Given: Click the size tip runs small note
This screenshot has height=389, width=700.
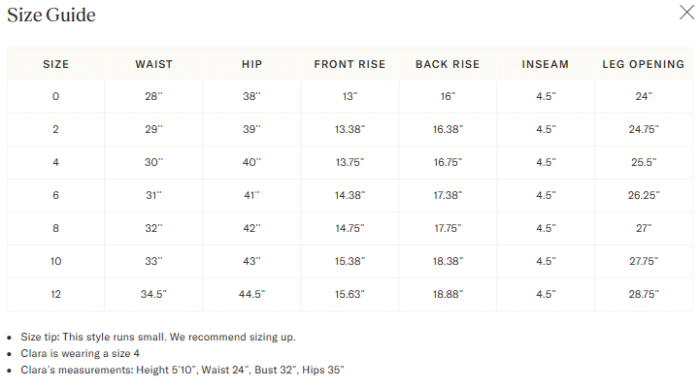Looking at the screenshot, I should 158,337.
